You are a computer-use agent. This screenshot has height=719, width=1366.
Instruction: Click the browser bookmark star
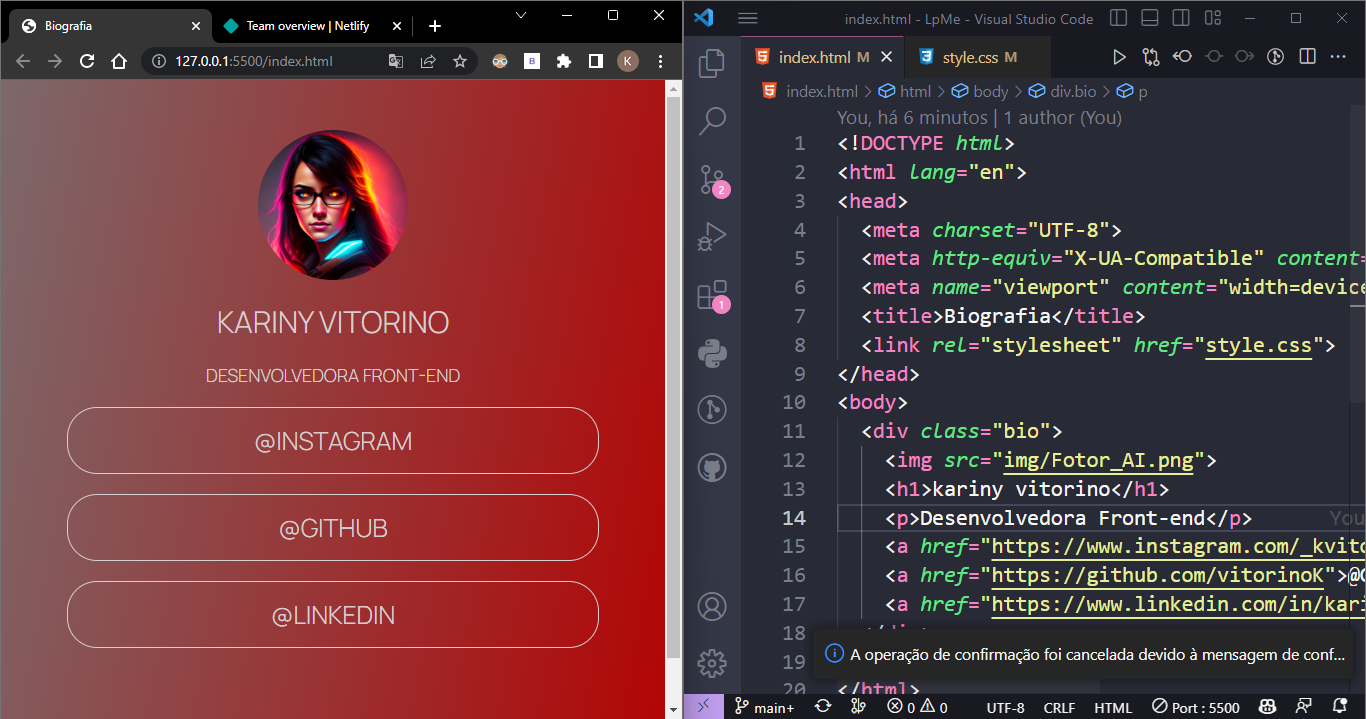click(x=460, y=61)
